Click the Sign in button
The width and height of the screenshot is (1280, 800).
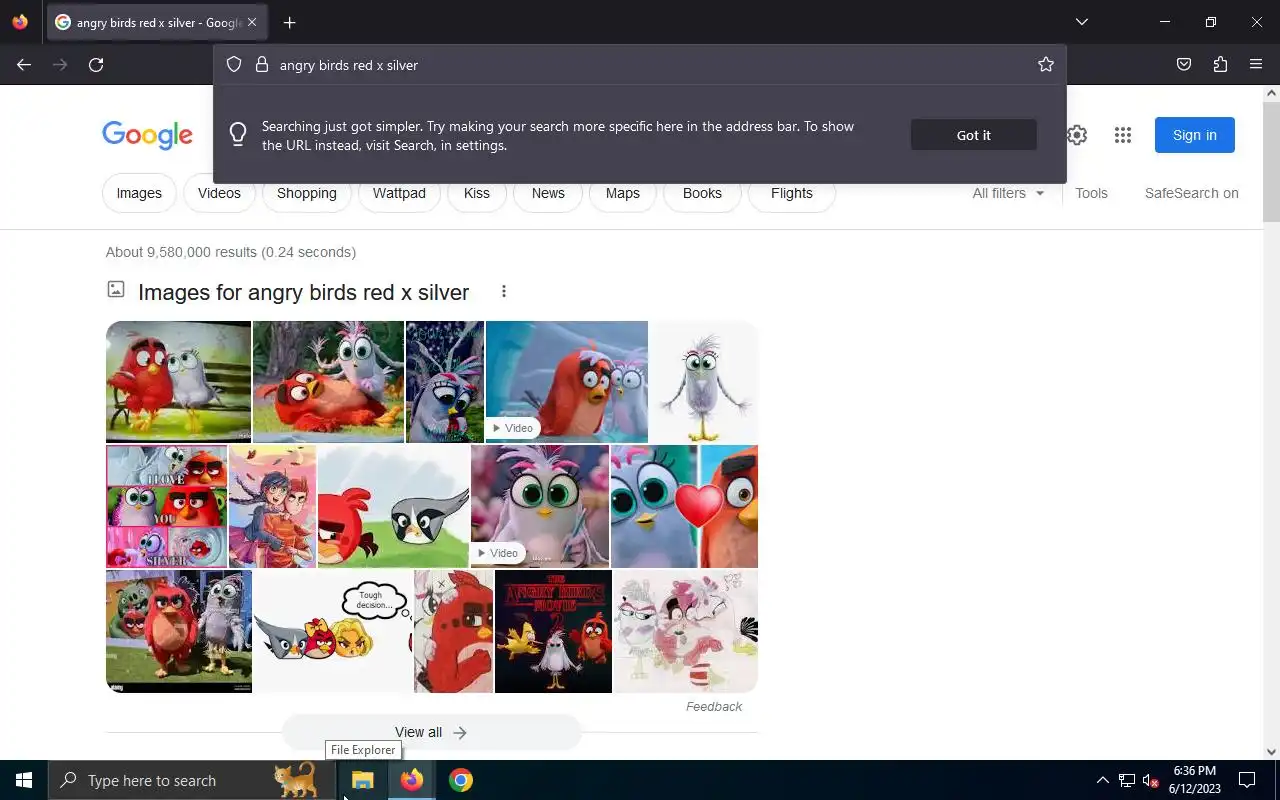pyautogui.click(x=1195, y=135)
